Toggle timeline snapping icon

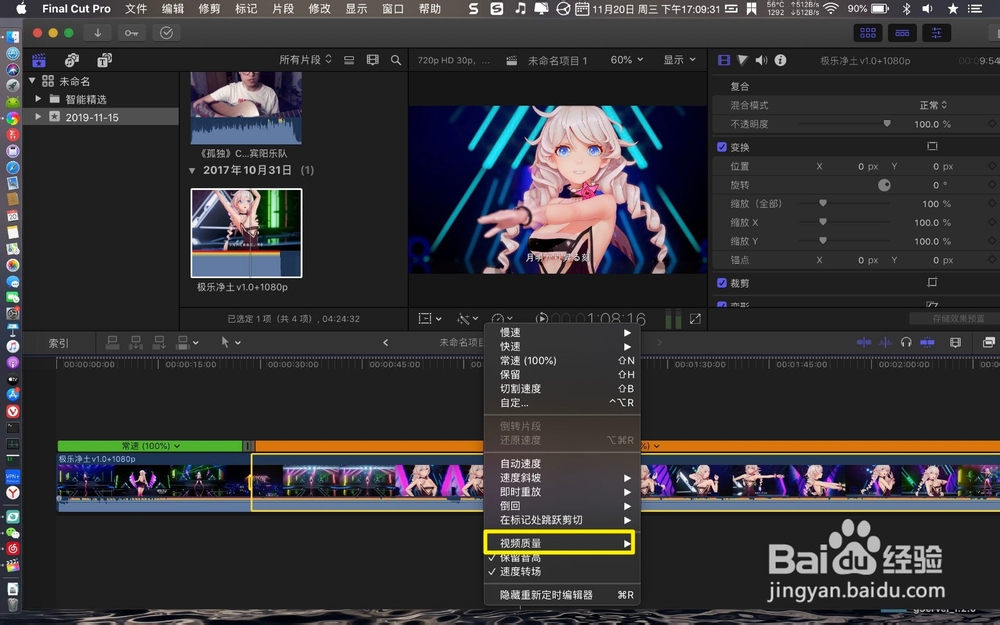[x=927, y=342]
